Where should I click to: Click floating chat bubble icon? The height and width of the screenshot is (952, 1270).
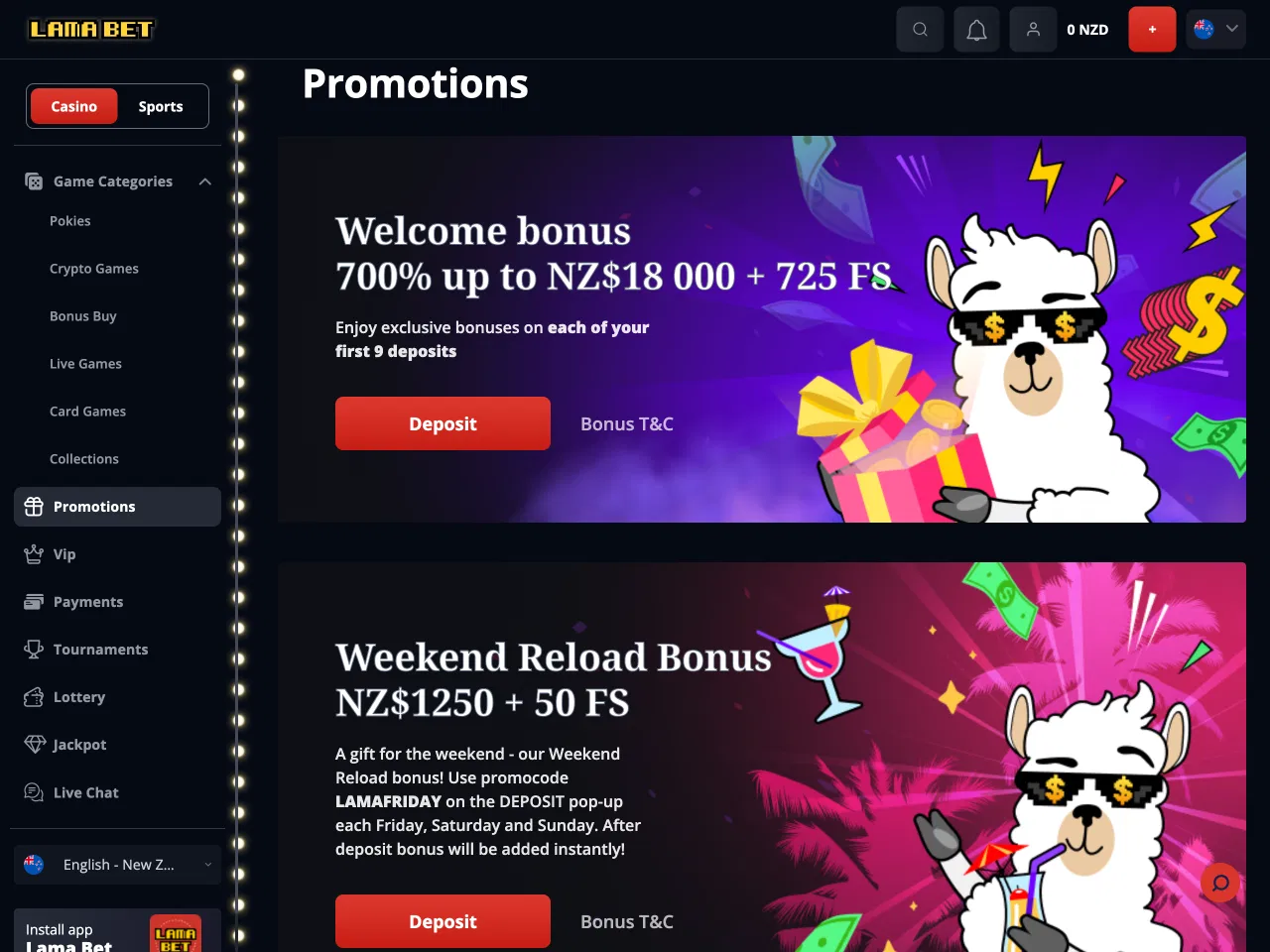pyautogui.click(x=1220, y=882)
